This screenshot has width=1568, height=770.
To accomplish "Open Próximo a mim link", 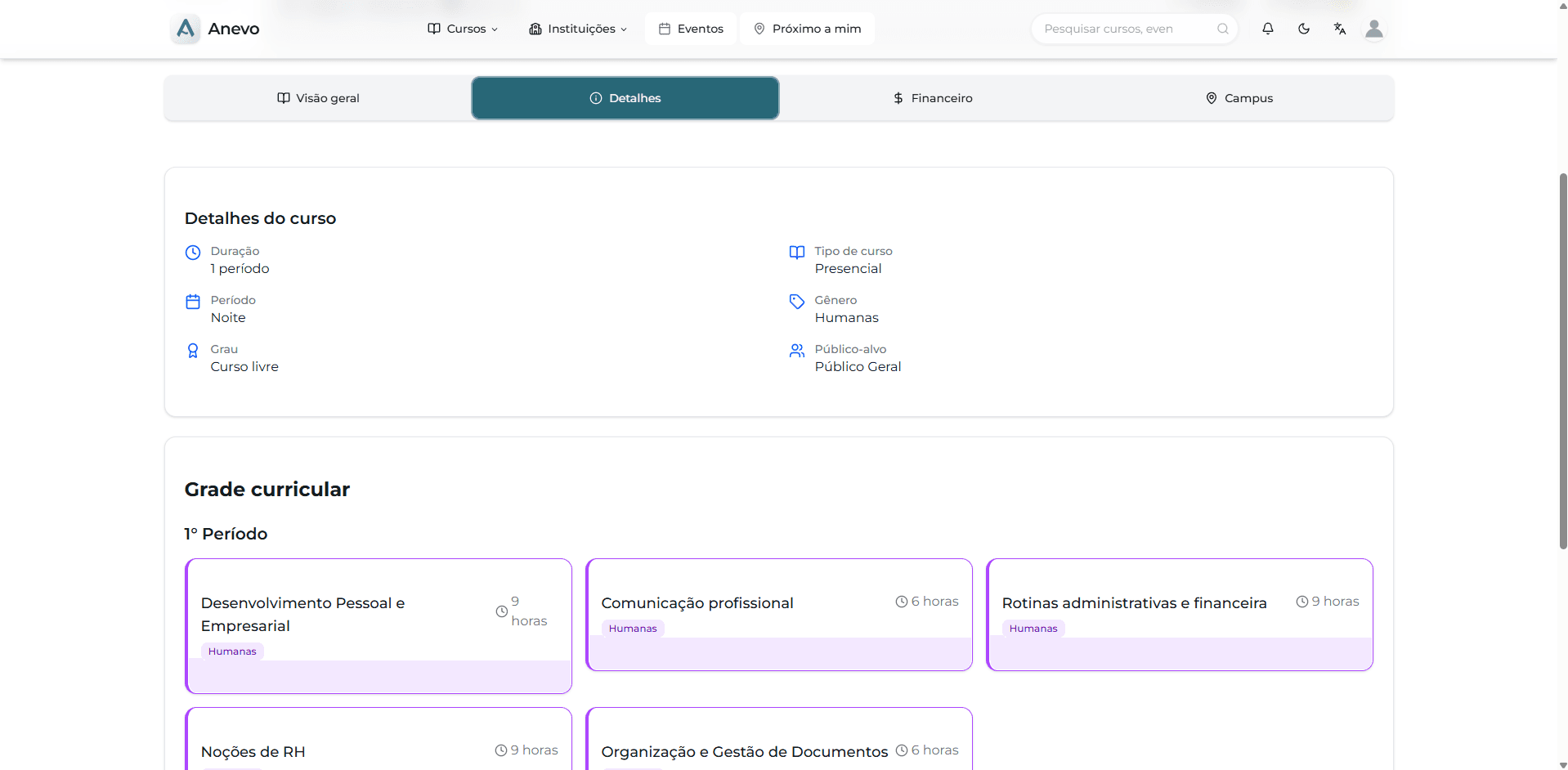I will coord(807,29).
